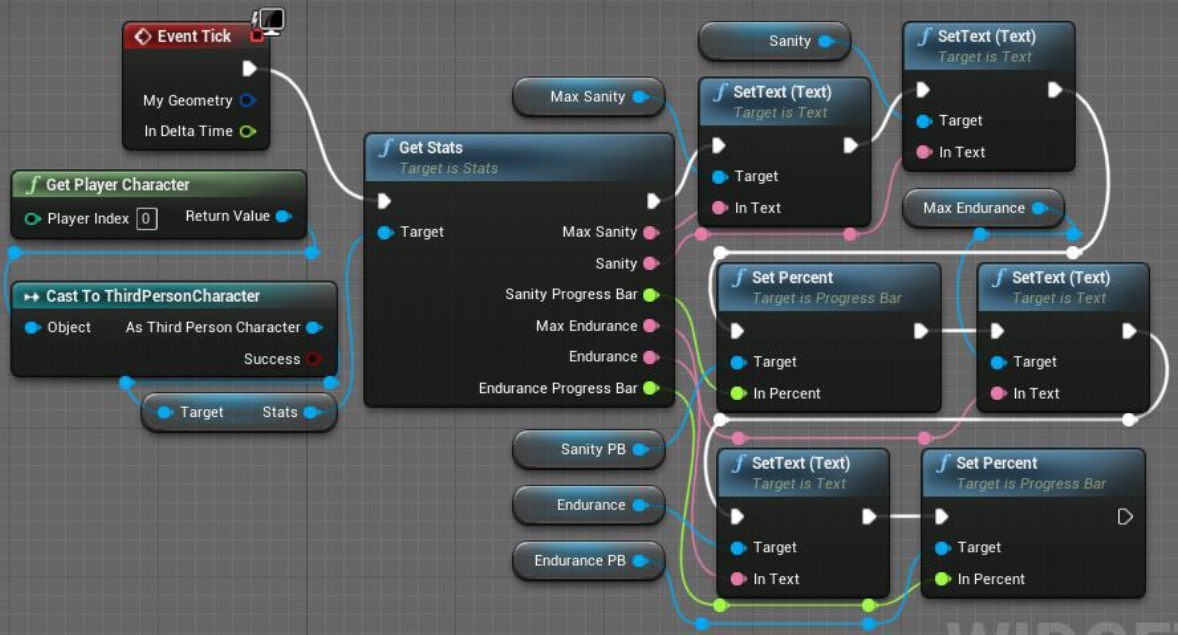The height and width of the screenshot is (635, 1178).
Task: Select the Get Stats node title
Action: [430, 148]
